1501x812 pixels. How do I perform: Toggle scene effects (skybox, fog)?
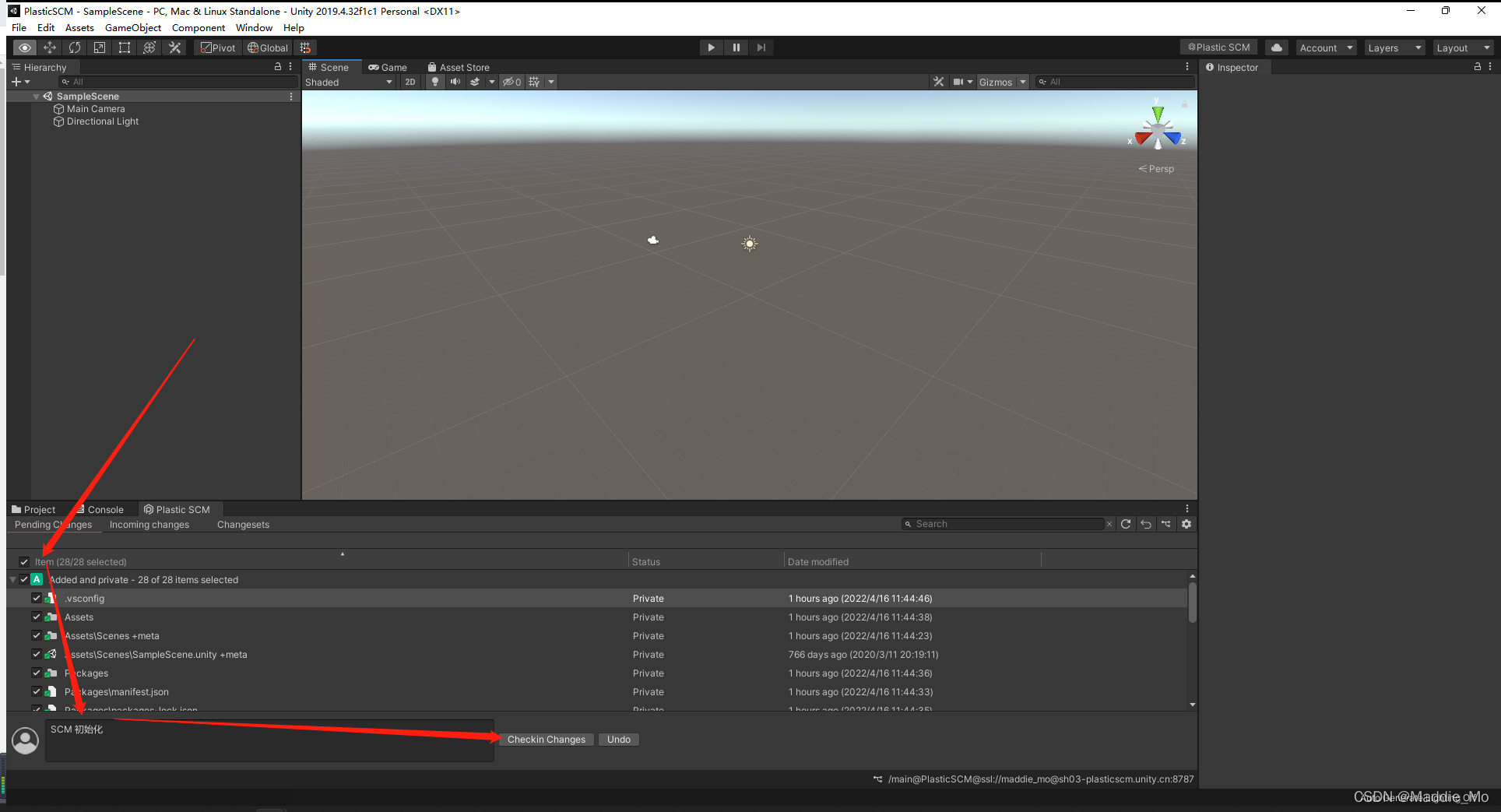(475, 82)
